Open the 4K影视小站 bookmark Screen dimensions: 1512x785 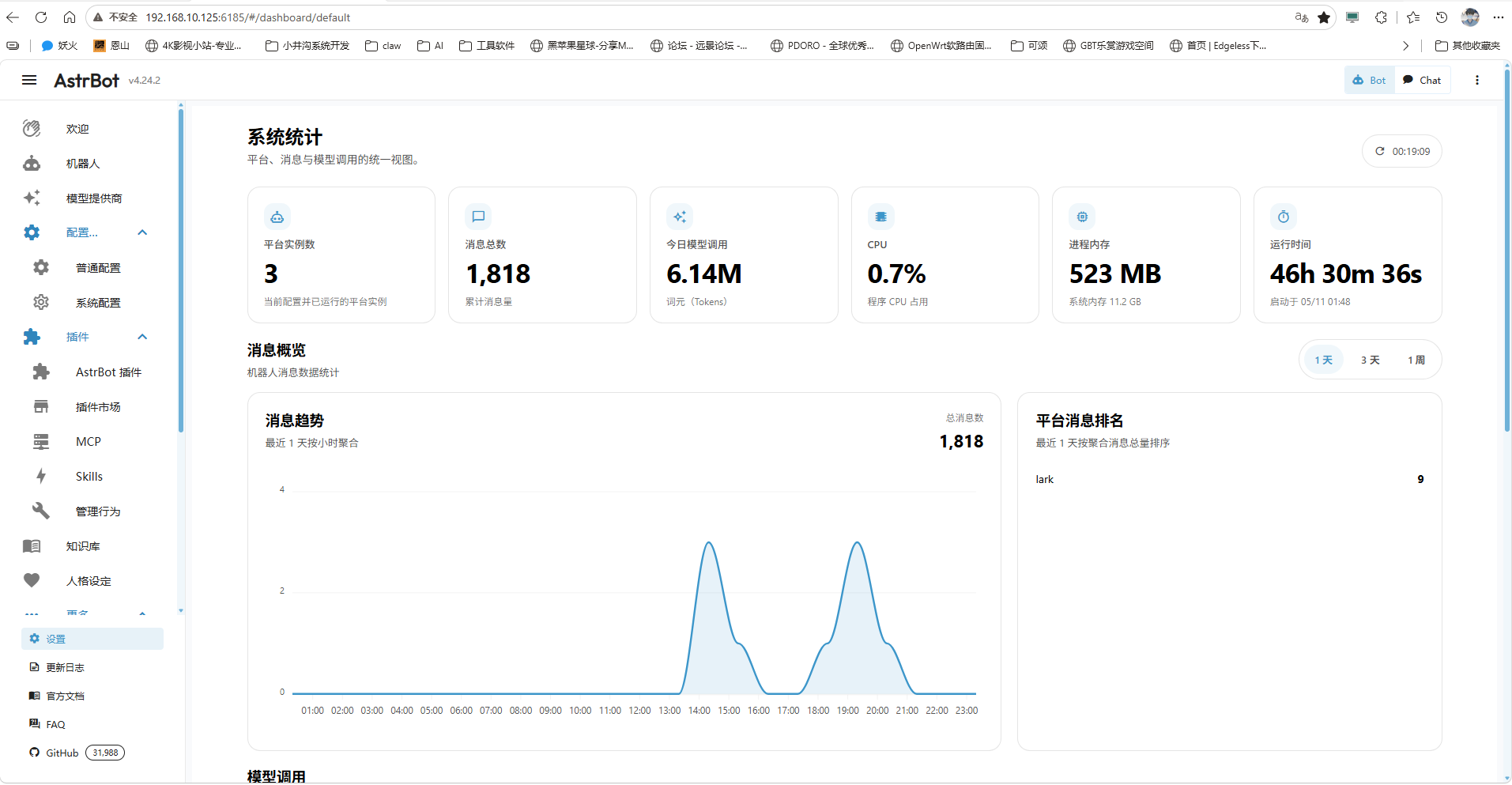coord(194,46)
